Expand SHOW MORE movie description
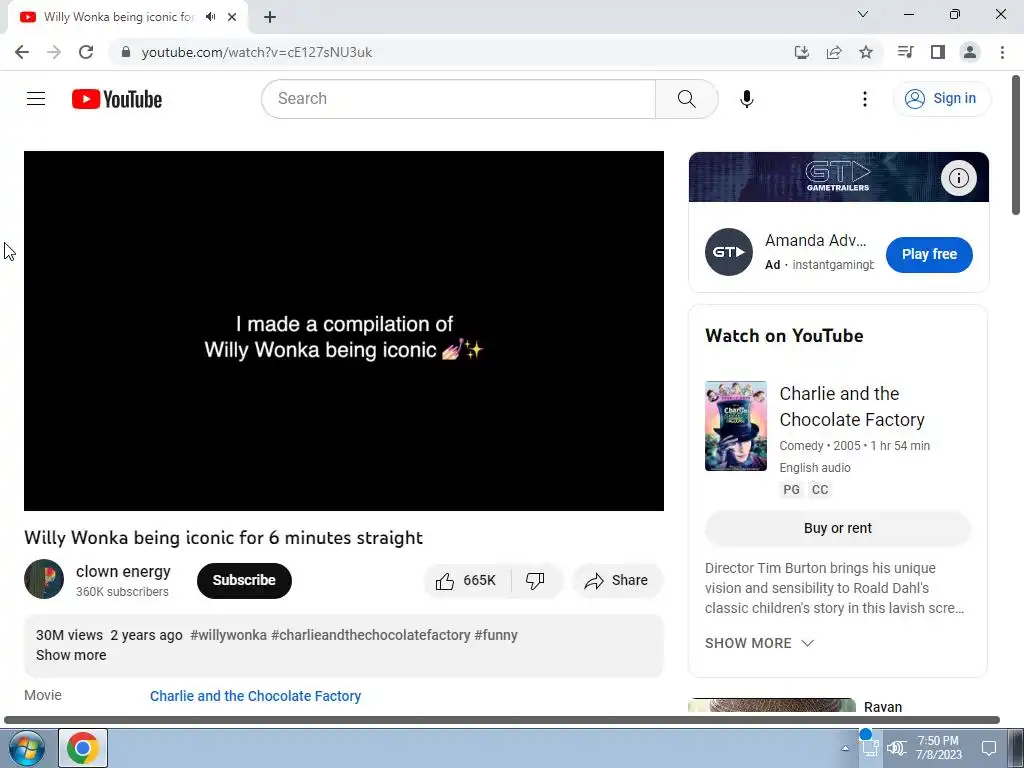This screenshot has height=768, width=1024. [x=759, y=643]
